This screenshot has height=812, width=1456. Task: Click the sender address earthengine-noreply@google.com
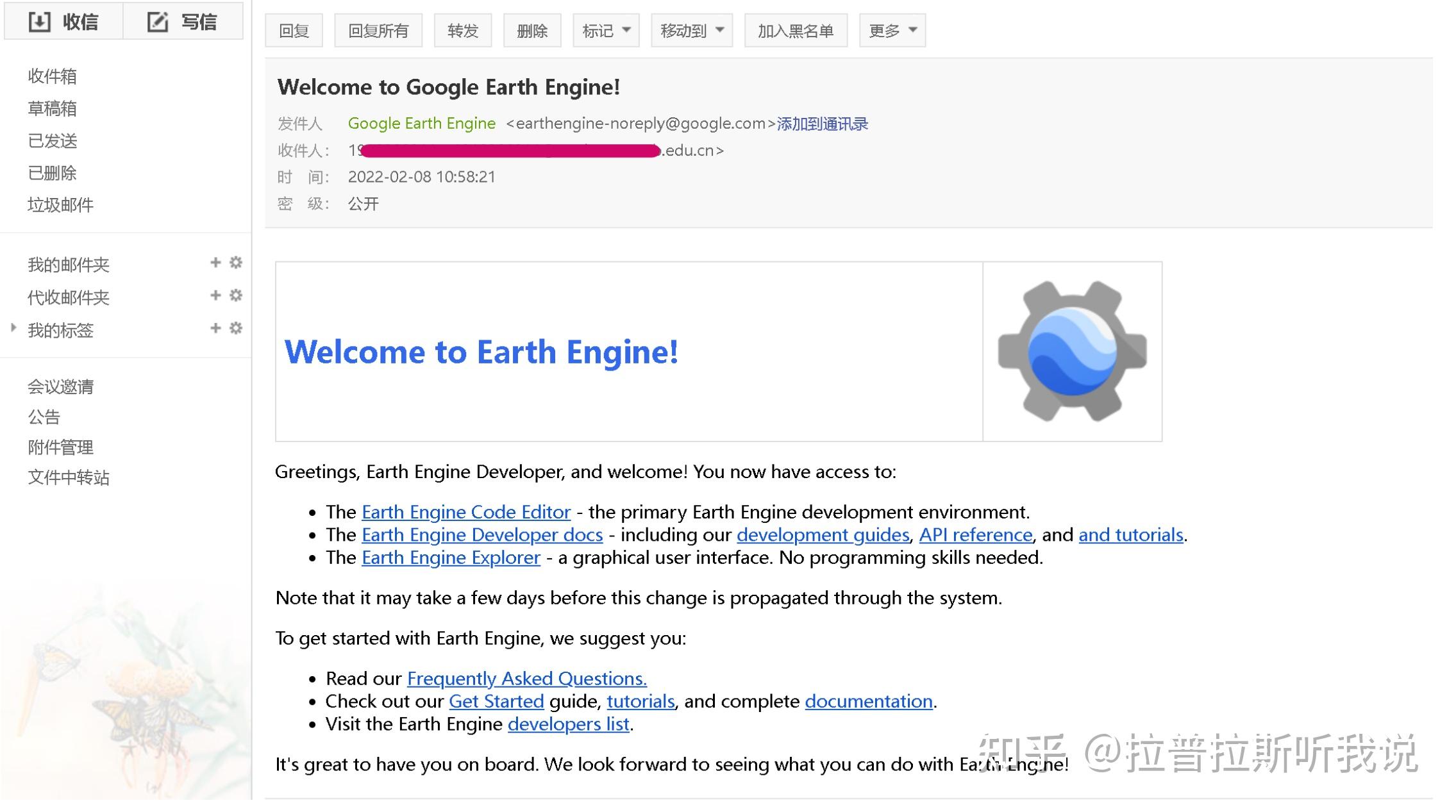640,123
